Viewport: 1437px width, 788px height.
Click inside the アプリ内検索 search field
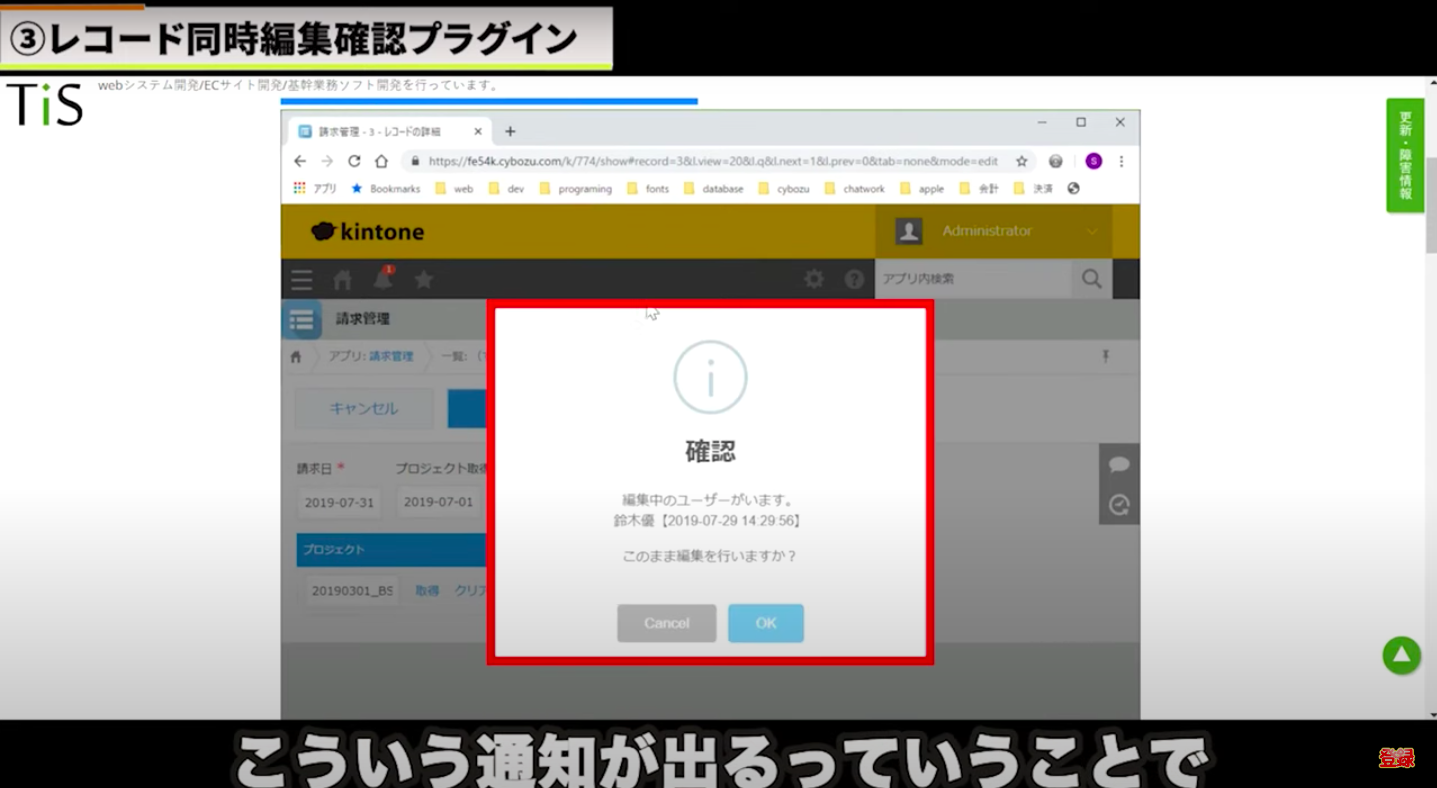(x=970, y=279)
